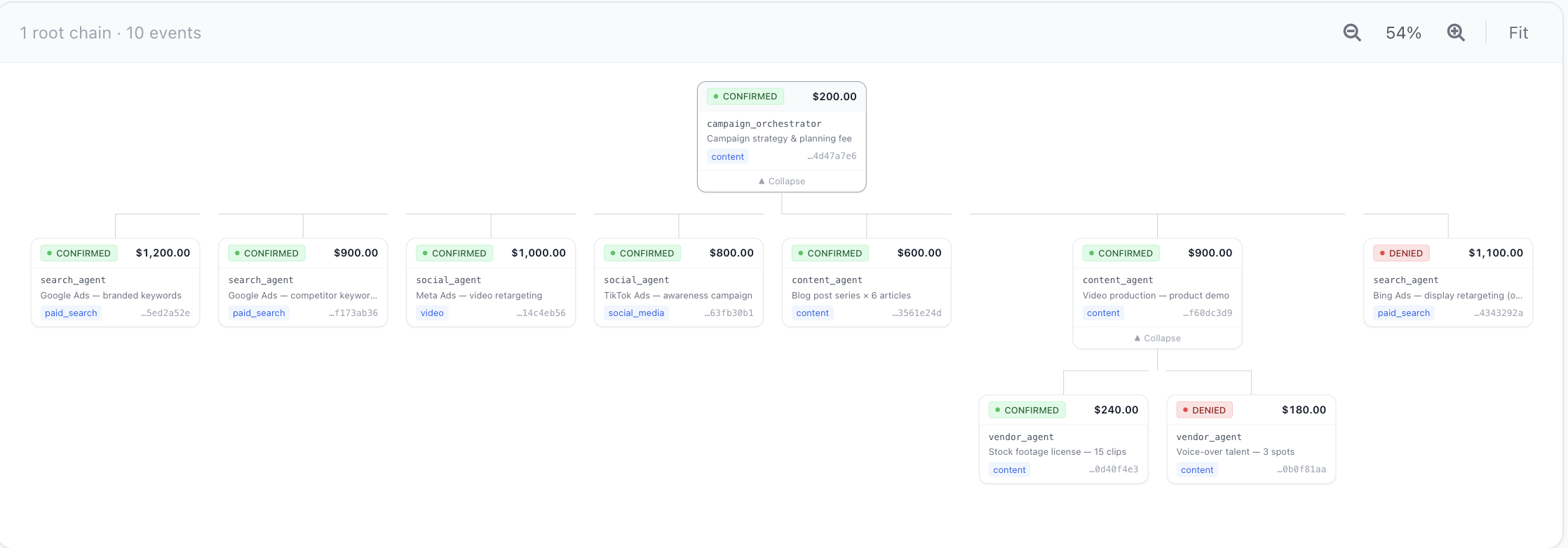Click the zoom in magnifier icon

coord(1456,33)
